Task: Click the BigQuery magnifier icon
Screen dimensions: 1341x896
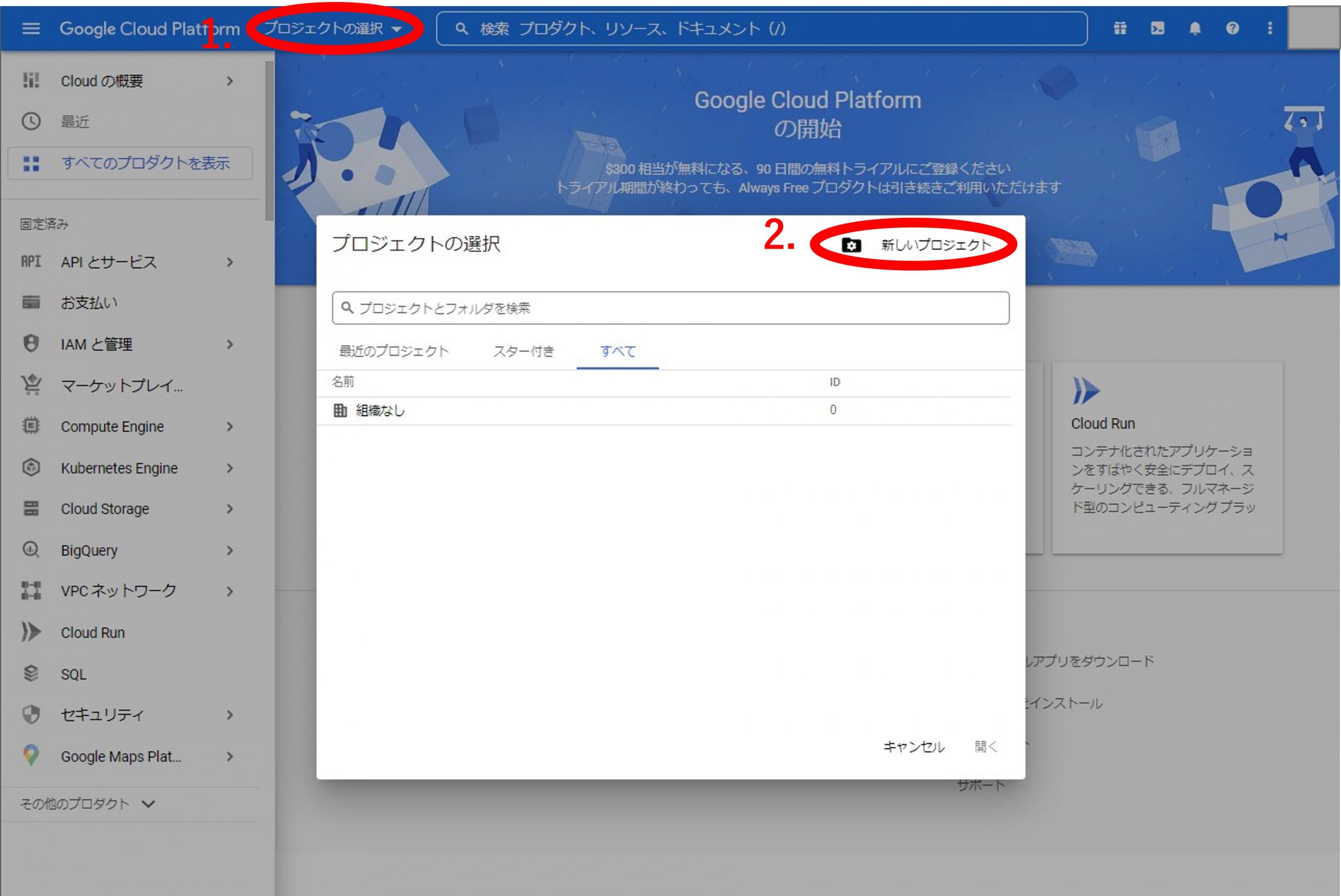Action: pyautogui.click(x=31, y=550)
